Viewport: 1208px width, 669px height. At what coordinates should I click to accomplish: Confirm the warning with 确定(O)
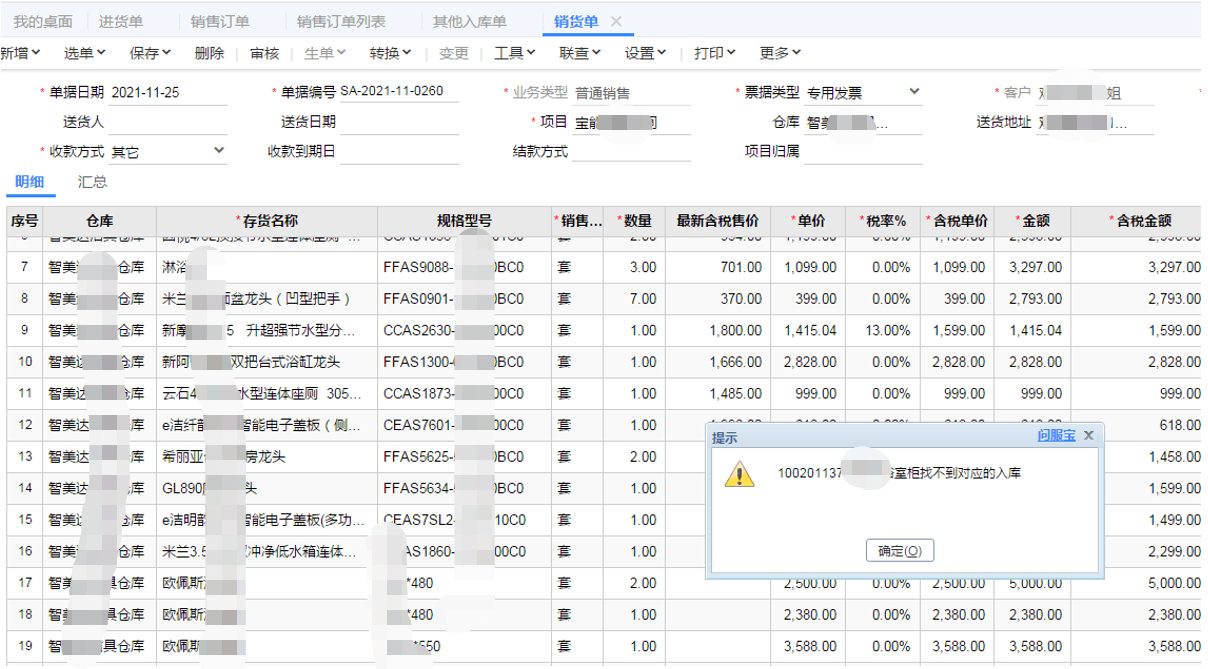coord(900,551)
